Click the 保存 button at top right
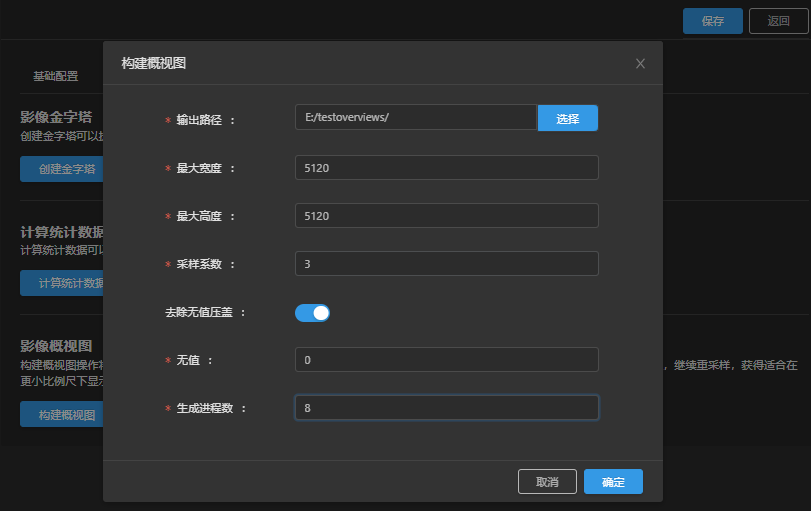 (713, 21)
